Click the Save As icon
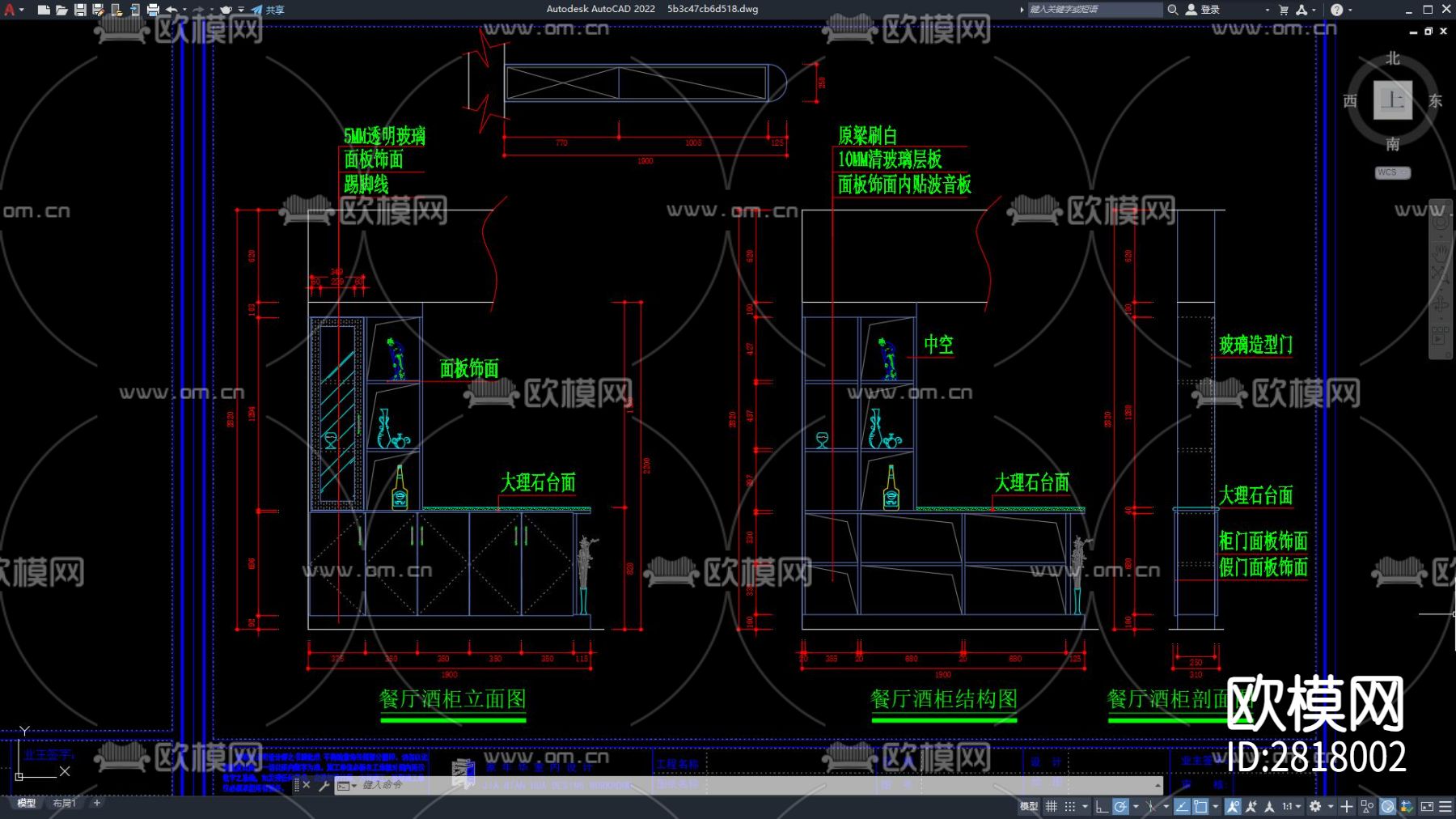Image resolution: width=1456 pixels, height=819 pixels. coord(98,10)
